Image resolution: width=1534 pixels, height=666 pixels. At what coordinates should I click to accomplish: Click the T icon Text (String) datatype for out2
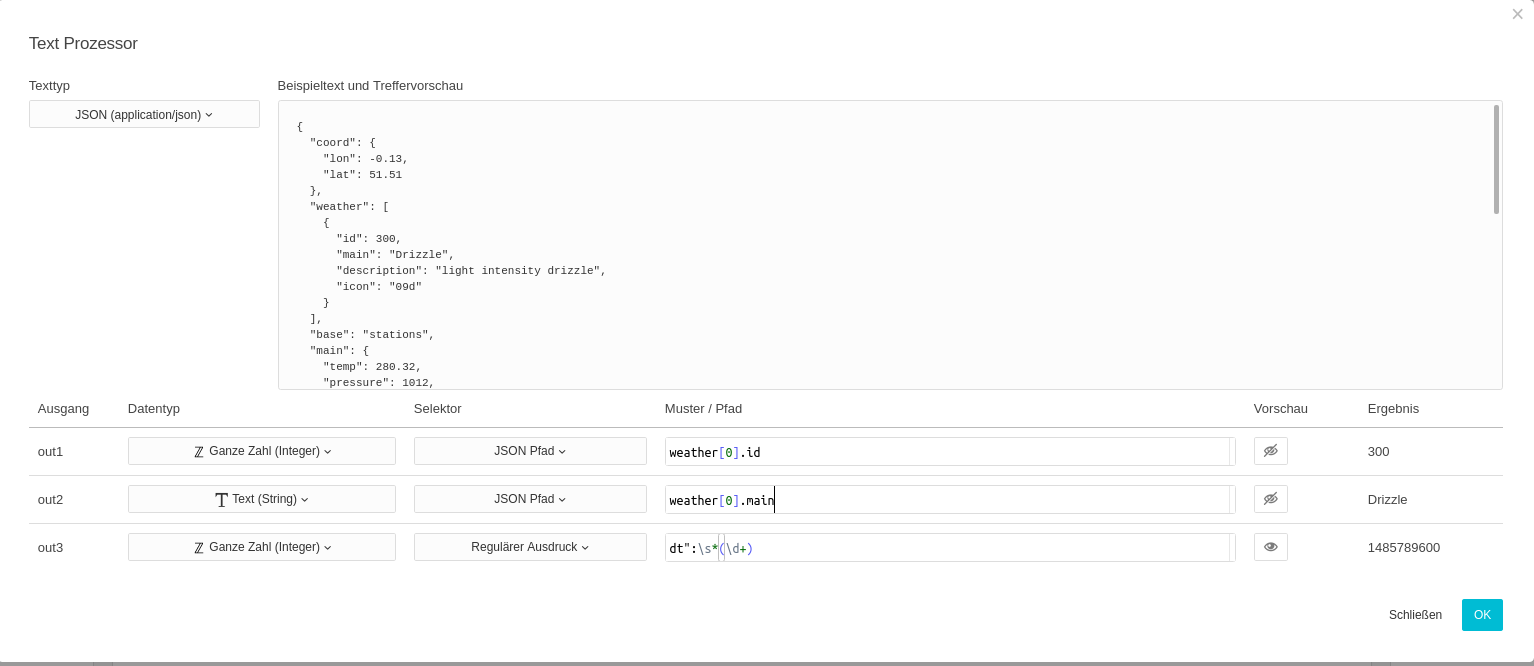[x=221, y=500]
